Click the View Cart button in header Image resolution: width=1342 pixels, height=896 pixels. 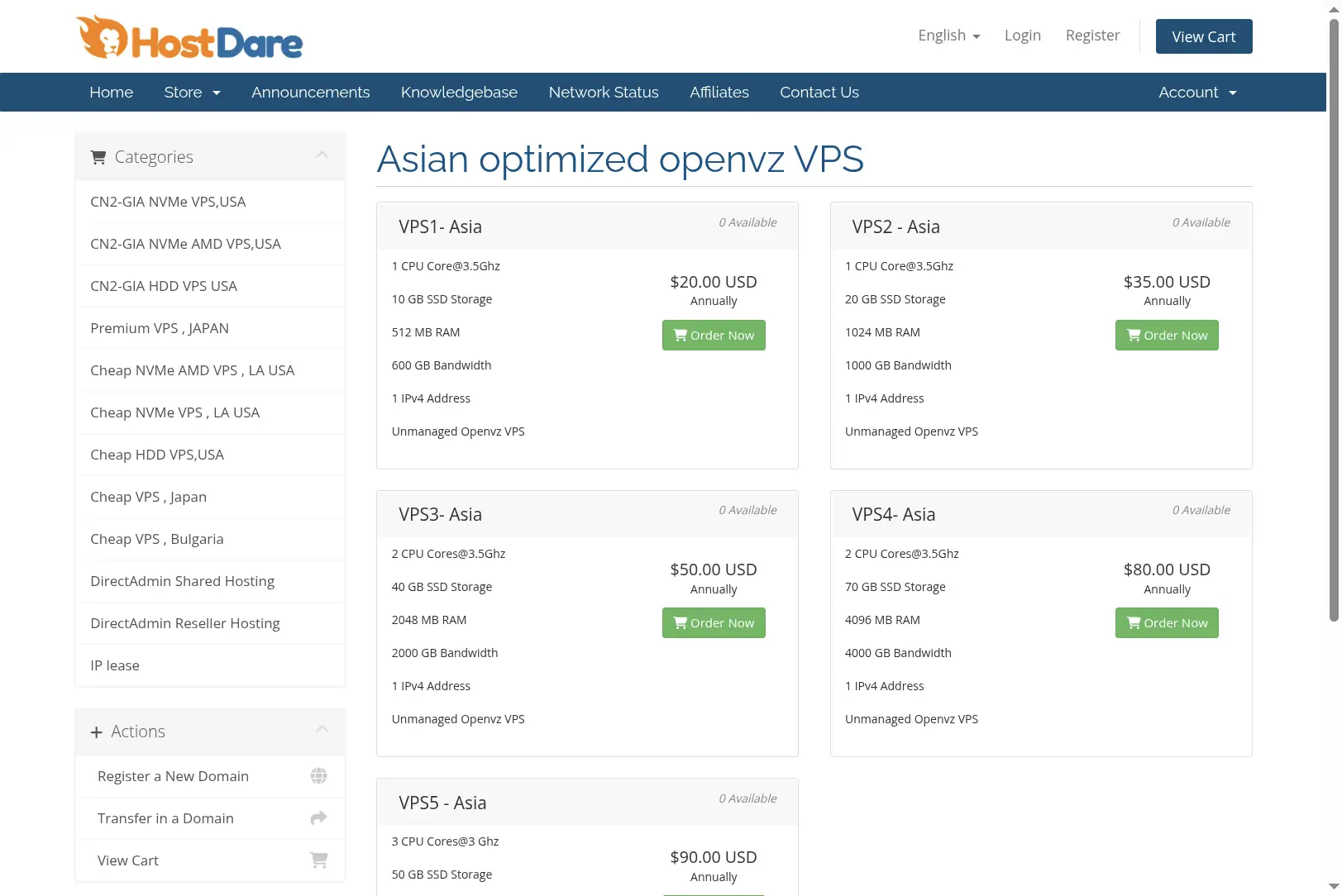tap(1204, 36)
